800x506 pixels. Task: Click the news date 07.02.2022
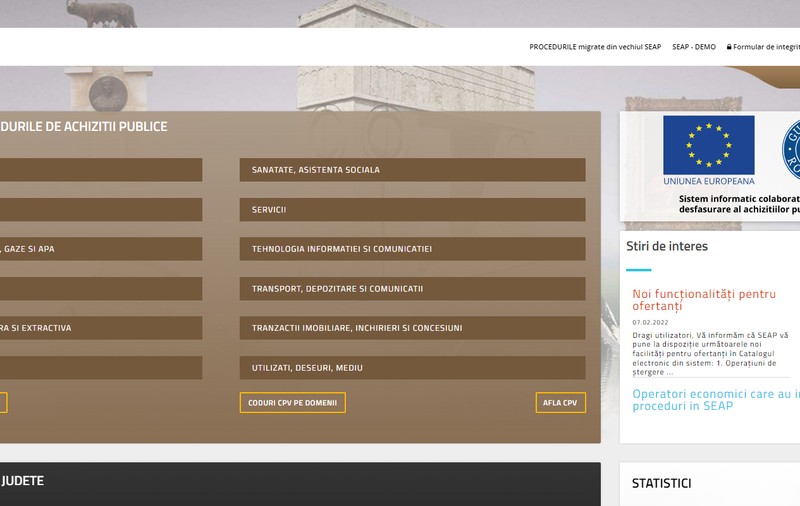pos(650,322)
